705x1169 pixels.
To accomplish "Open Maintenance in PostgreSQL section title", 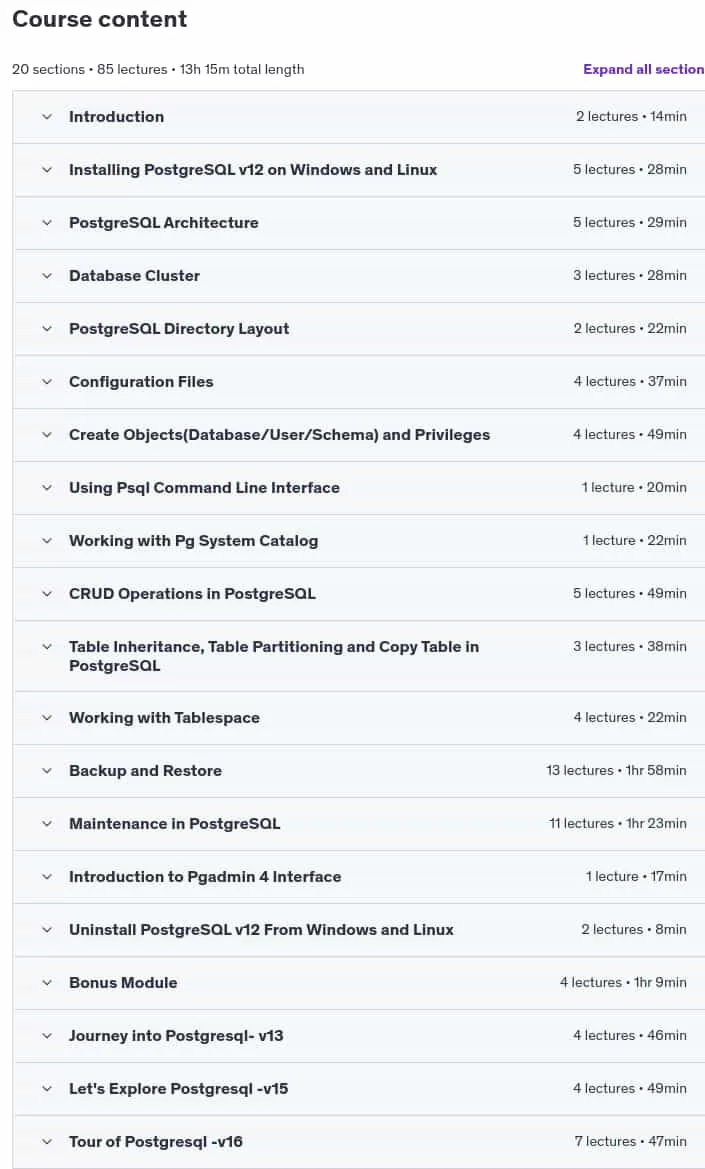I will coord(174,824).
